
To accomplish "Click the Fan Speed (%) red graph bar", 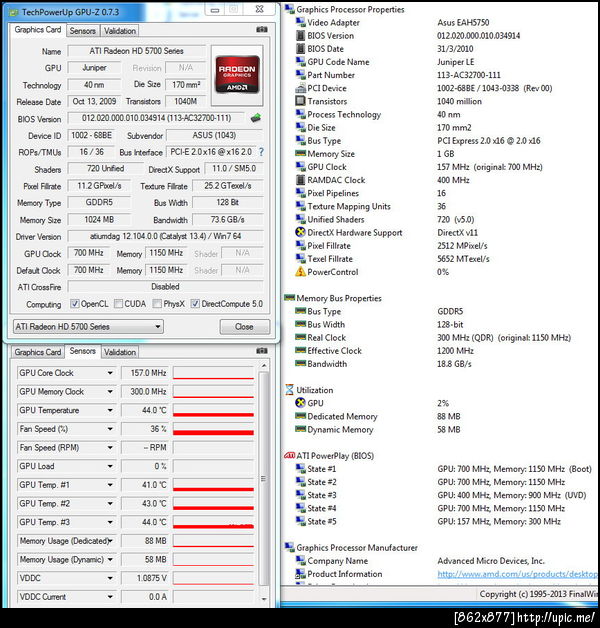I will click(x=213, y=433).
